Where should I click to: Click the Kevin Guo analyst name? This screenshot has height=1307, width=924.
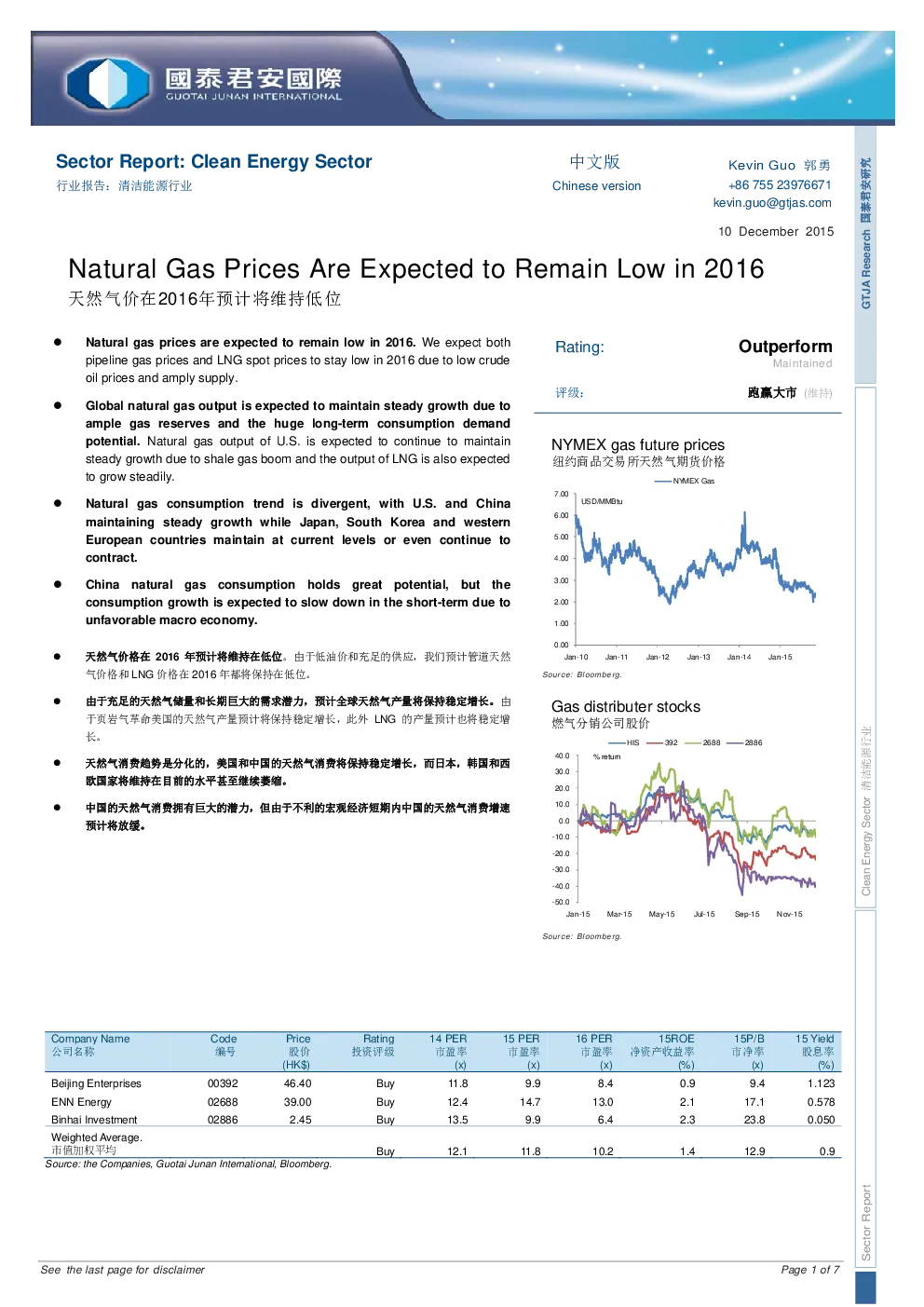click(779, 165)
